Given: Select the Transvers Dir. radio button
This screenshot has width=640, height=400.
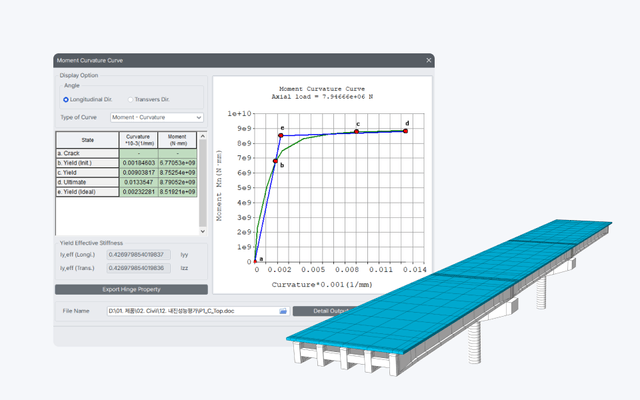Looking at the screenshot, I should pos(130,100).
